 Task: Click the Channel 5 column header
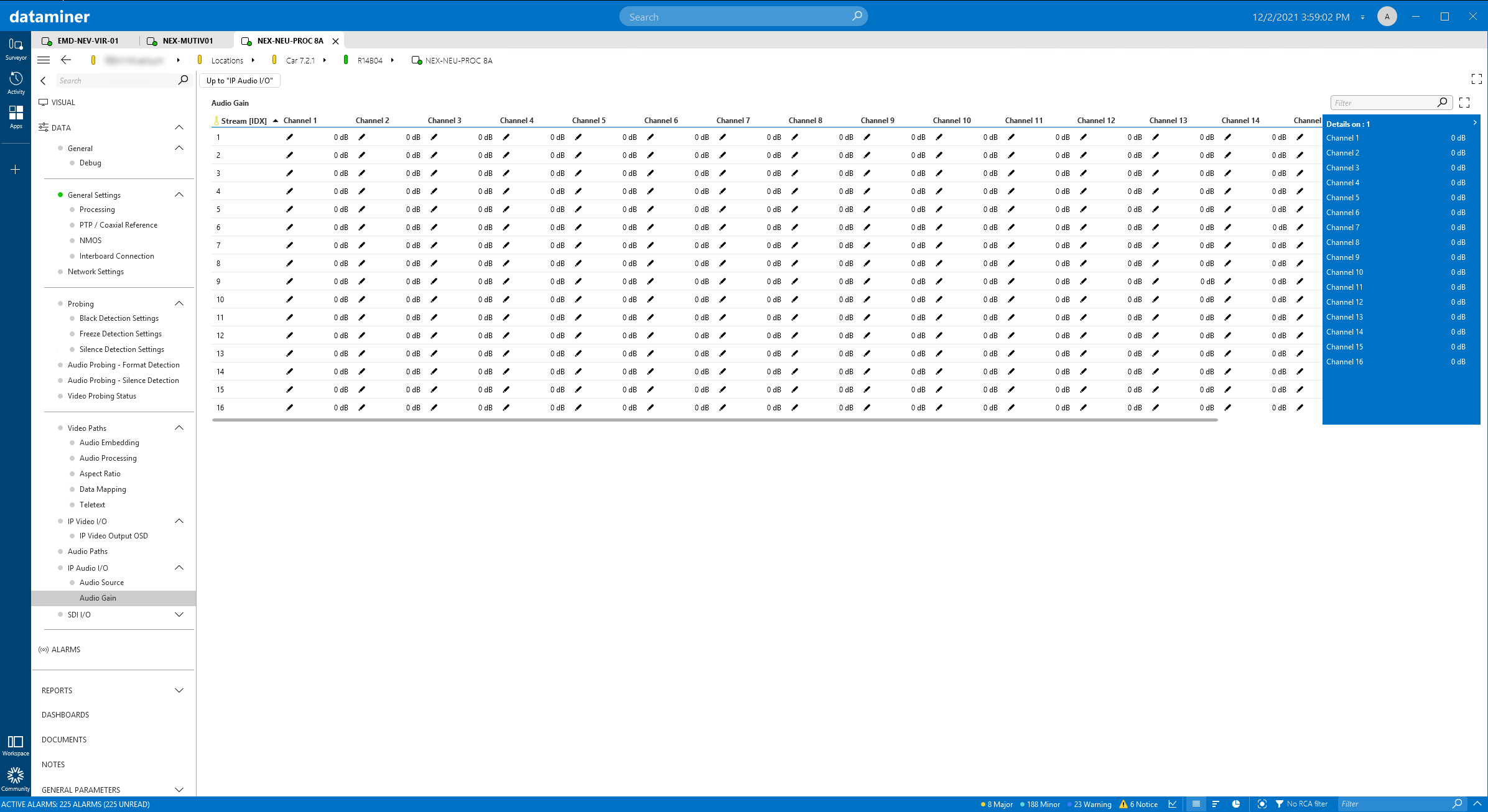[x=588, y=121]
